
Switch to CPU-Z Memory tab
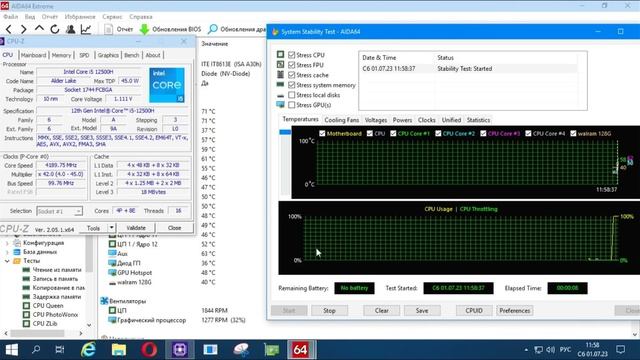[62, 55]
